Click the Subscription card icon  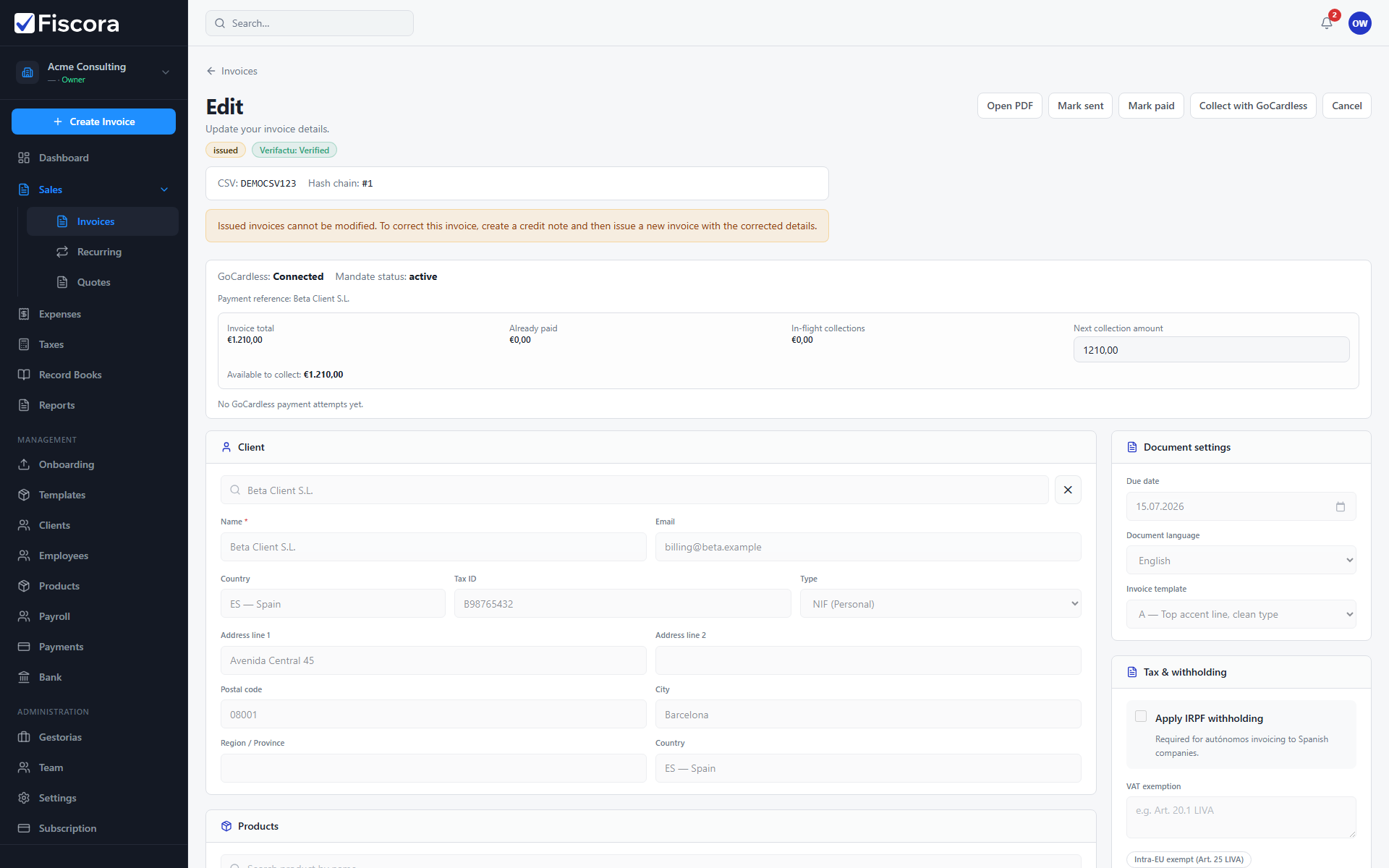(x=24, y=828)
